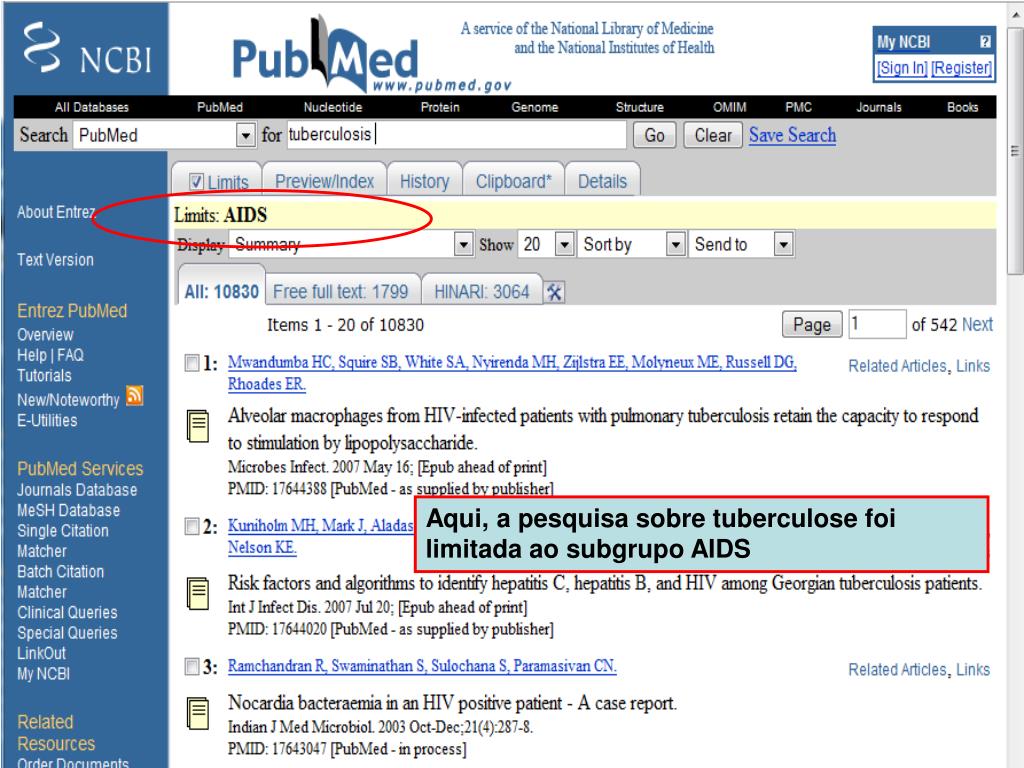Select Free full text: 1799 tab
Viewport: 1024px width, 768px height.
point(340,291)
